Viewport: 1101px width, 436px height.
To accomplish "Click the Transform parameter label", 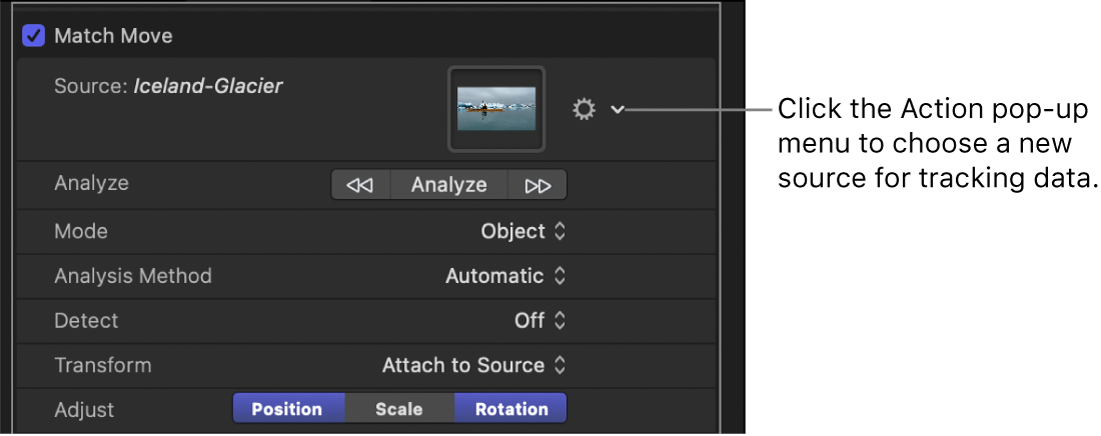I will point(103,366).
